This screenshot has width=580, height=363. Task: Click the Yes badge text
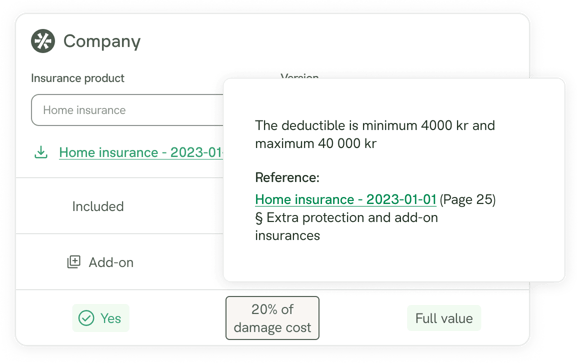[x=111, y=318]
